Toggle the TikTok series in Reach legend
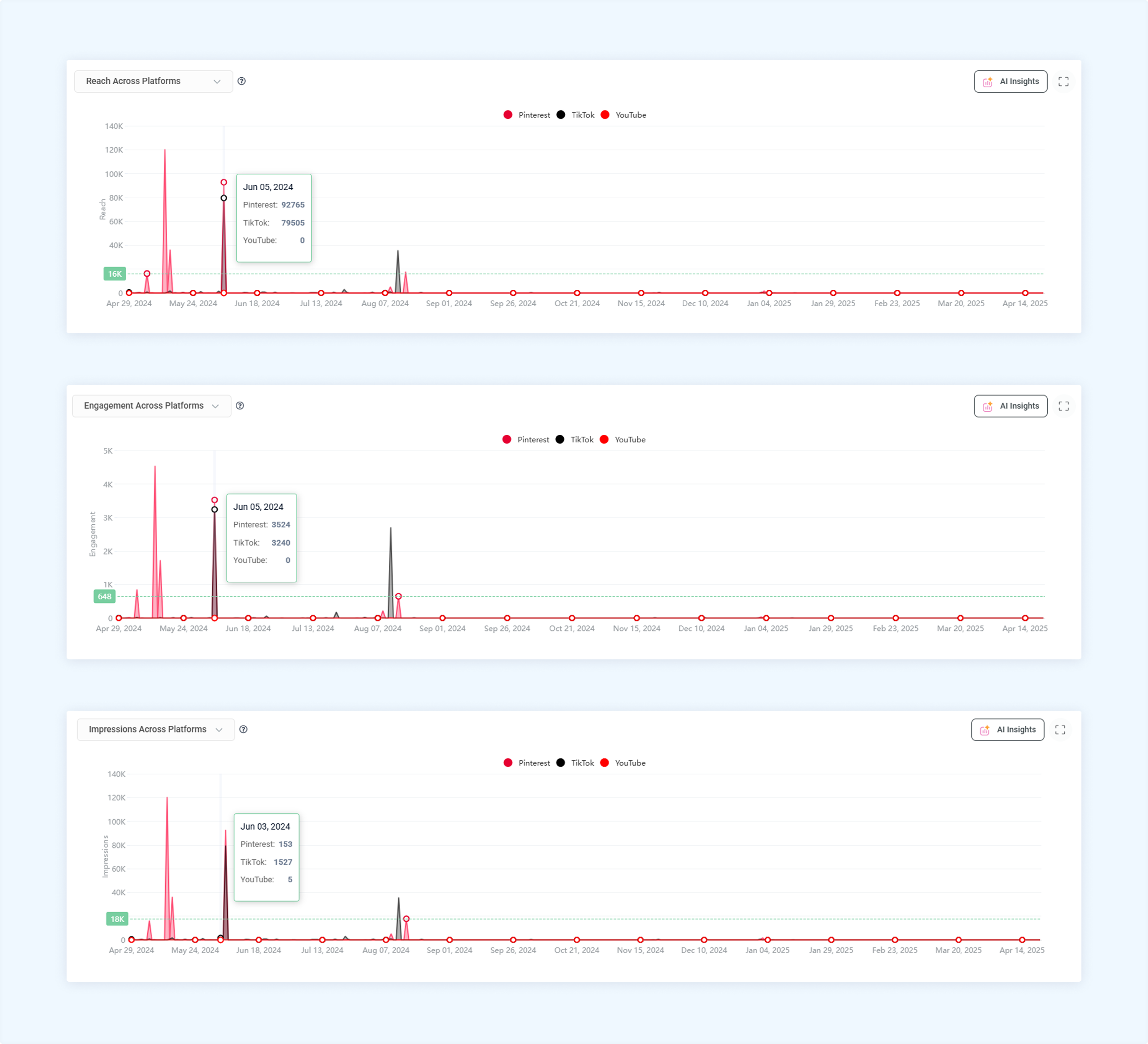 pyautogui.click(x=575, y=115)
